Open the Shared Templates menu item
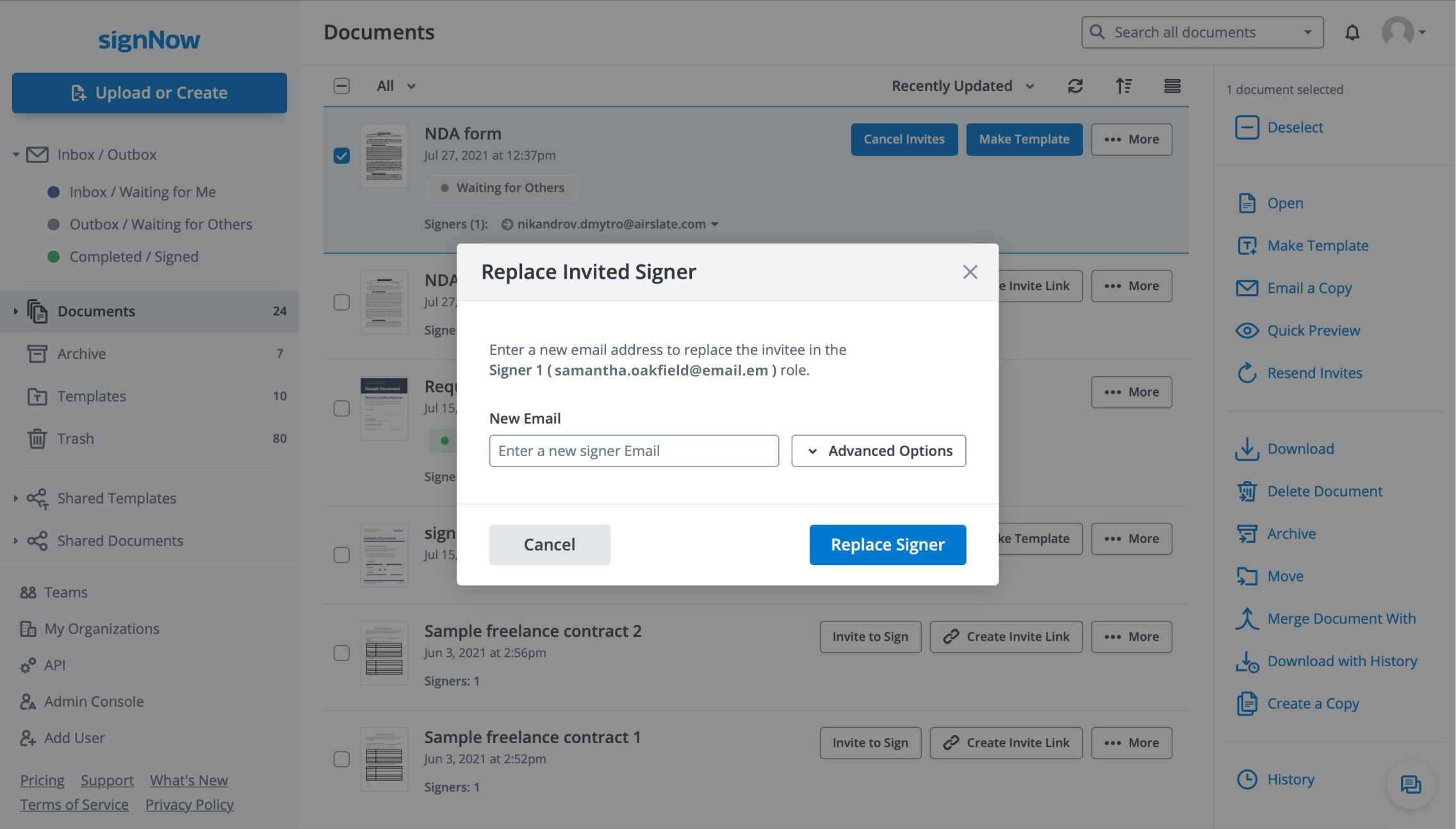Viewport: 1456px width, 829px height. pos(117,496)
